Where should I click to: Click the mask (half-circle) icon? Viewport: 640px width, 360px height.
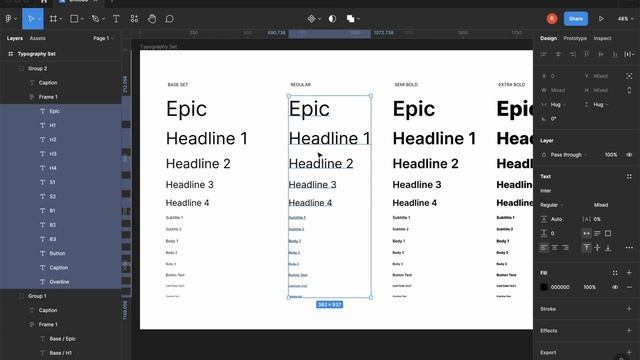[x=332, y=19]
